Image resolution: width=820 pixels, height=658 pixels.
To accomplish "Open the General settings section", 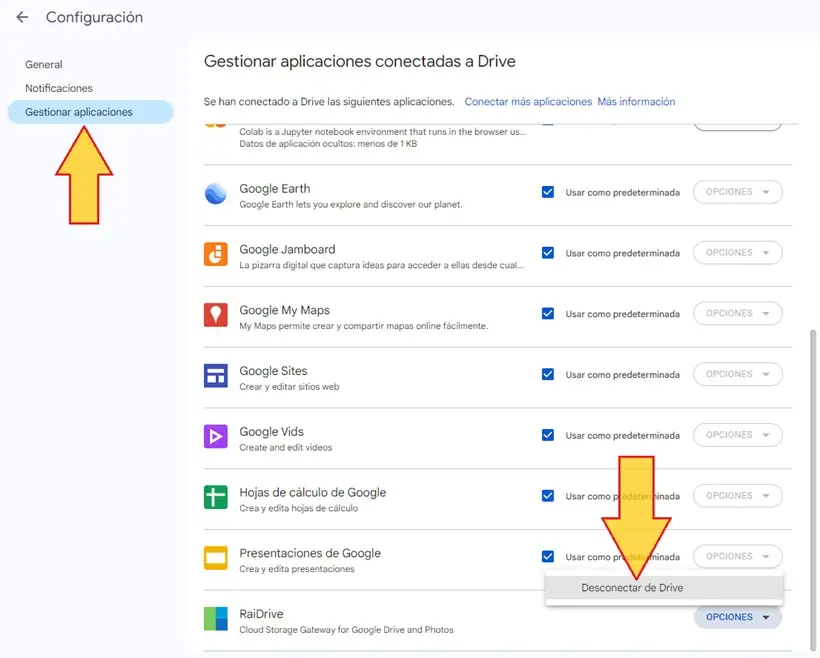I will 44,64.
